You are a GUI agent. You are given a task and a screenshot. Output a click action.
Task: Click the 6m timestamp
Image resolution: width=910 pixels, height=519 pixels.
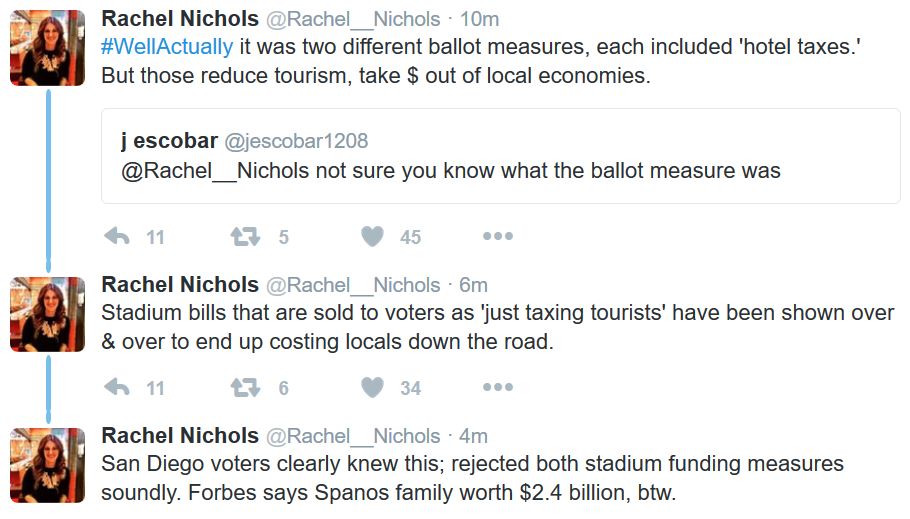click(x=474, y=285)
